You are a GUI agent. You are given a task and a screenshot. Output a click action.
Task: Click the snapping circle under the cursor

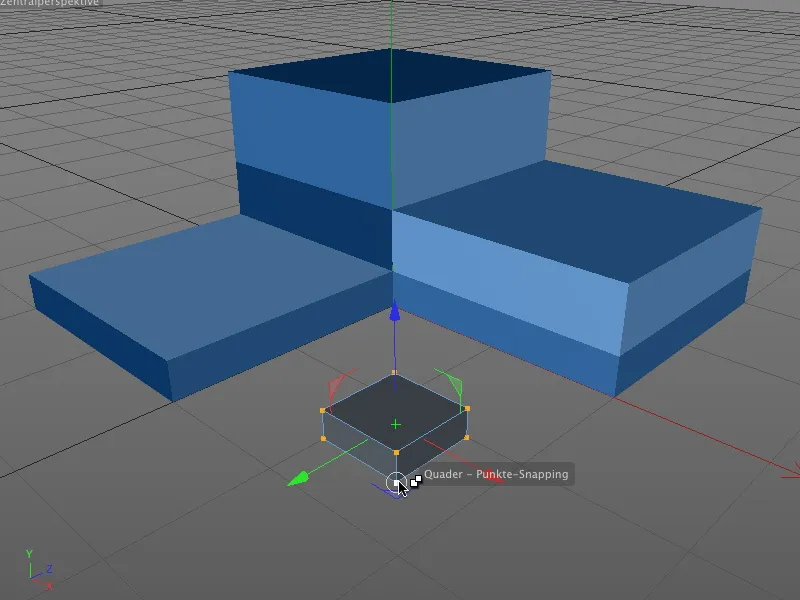tap(399, 482)
